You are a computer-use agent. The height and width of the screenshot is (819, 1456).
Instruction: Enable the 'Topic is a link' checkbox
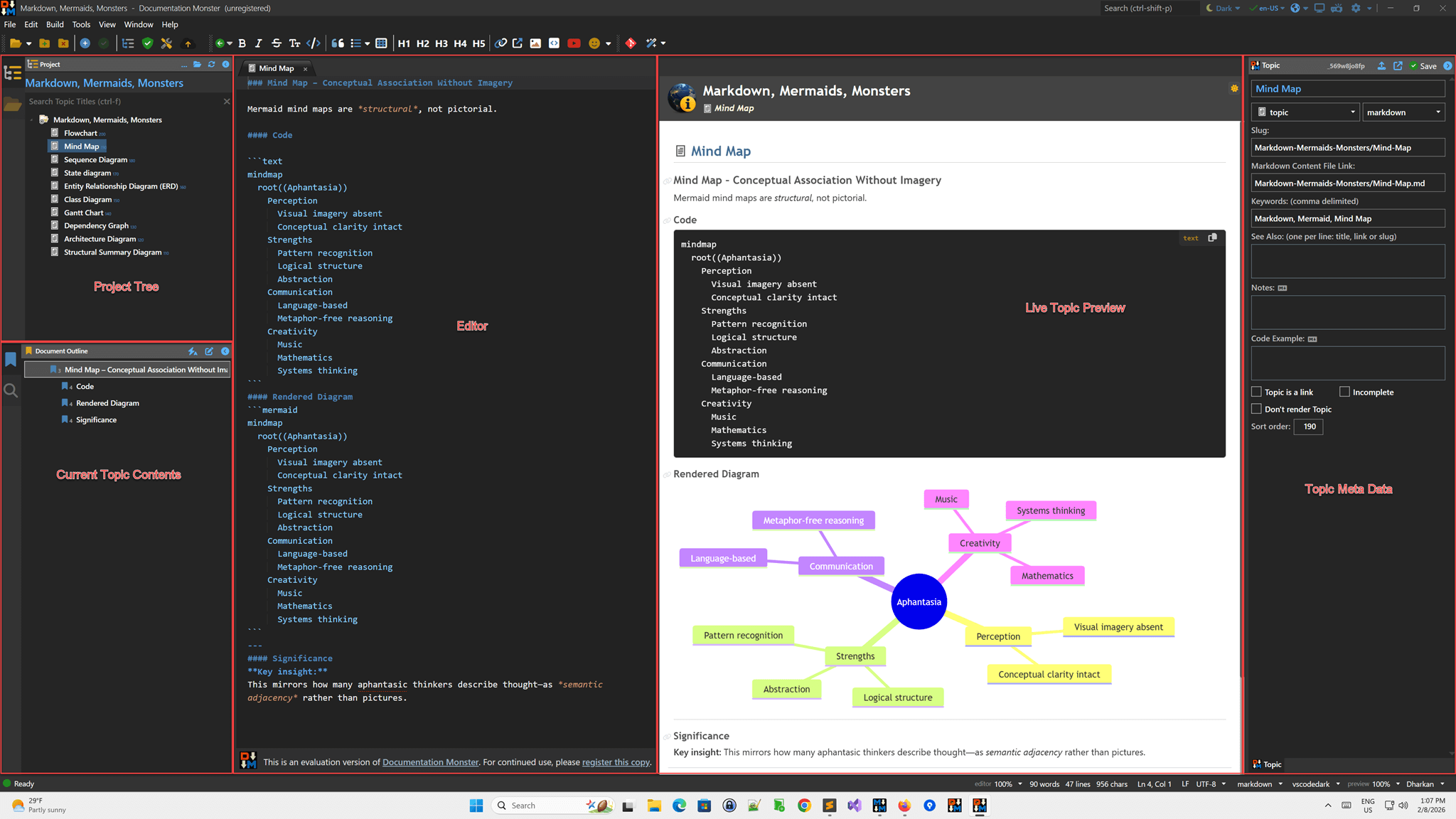1256,392
